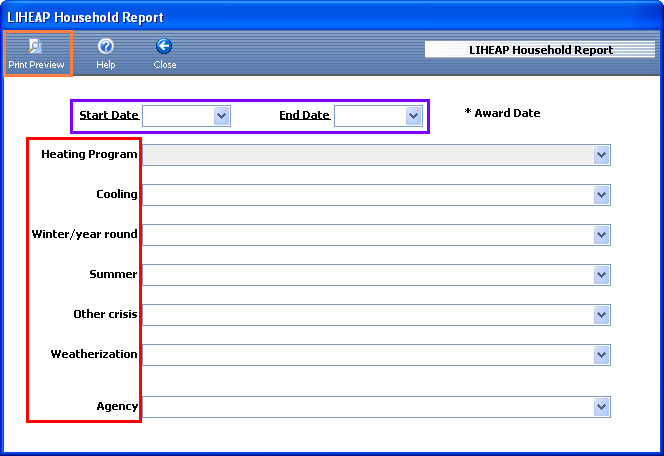Click the Start Date label link
Viewport: 664px width, 456px height.
109,115
